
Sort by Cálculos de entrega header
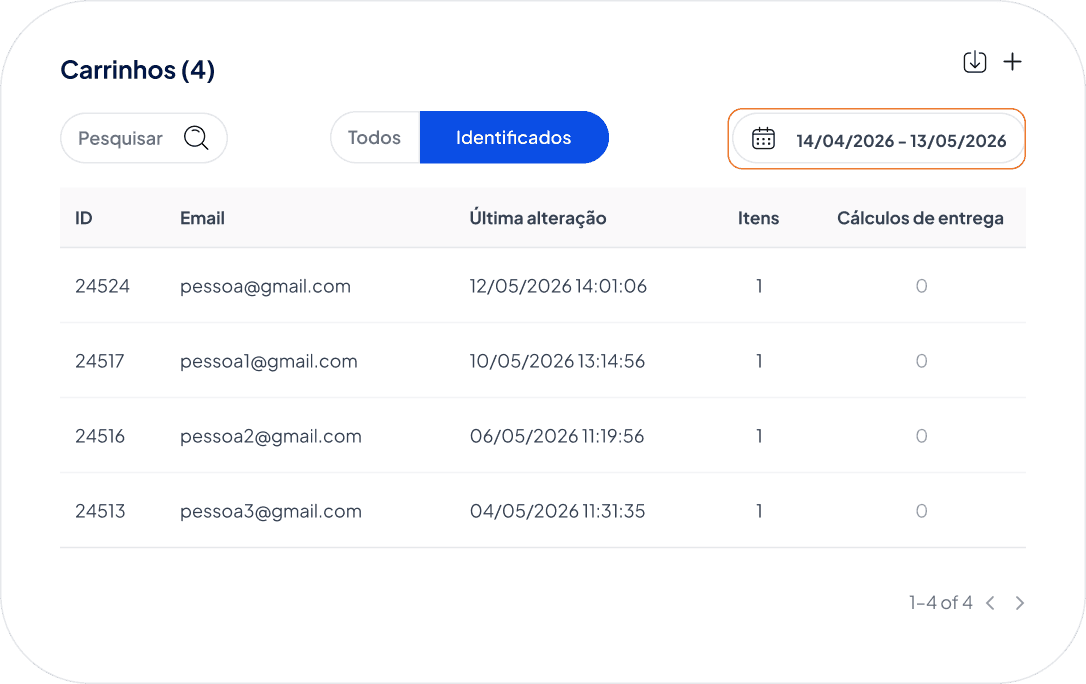[x=920, y=218]
